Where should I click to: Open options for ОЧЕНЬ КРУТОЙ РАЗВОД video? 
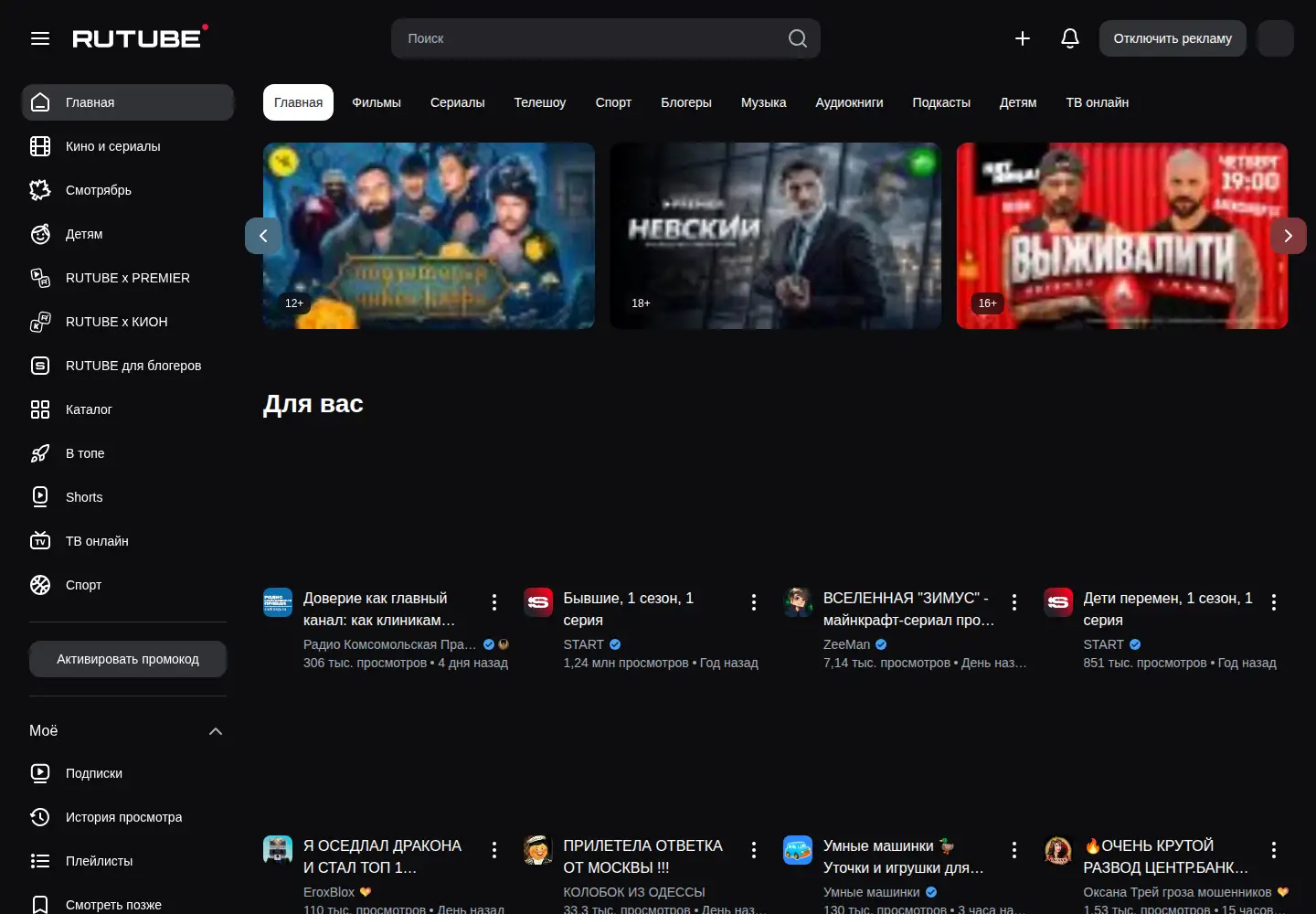(1274, 850)
